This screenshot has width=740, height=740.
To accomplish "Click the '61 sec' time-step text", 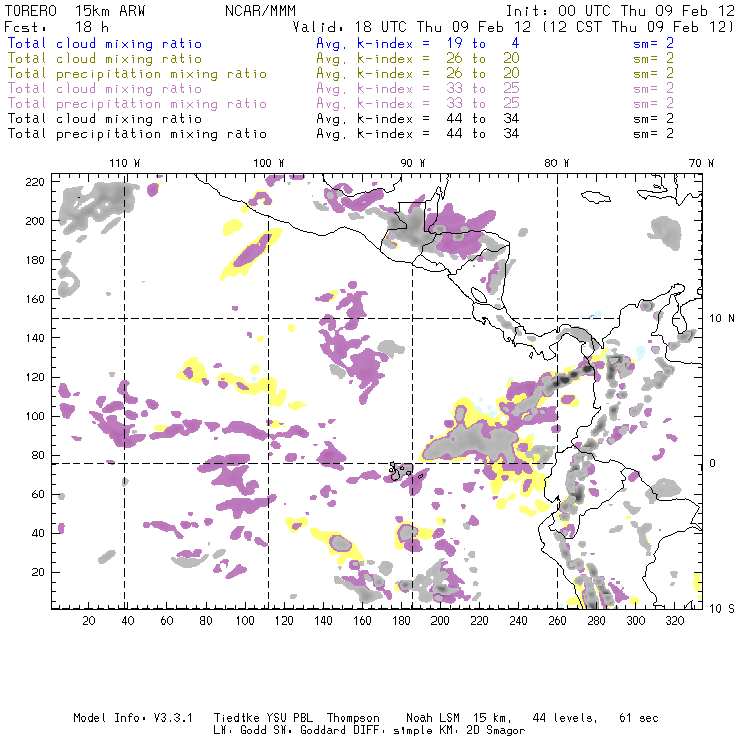I will pyautogui.click(x=639, y=718).
